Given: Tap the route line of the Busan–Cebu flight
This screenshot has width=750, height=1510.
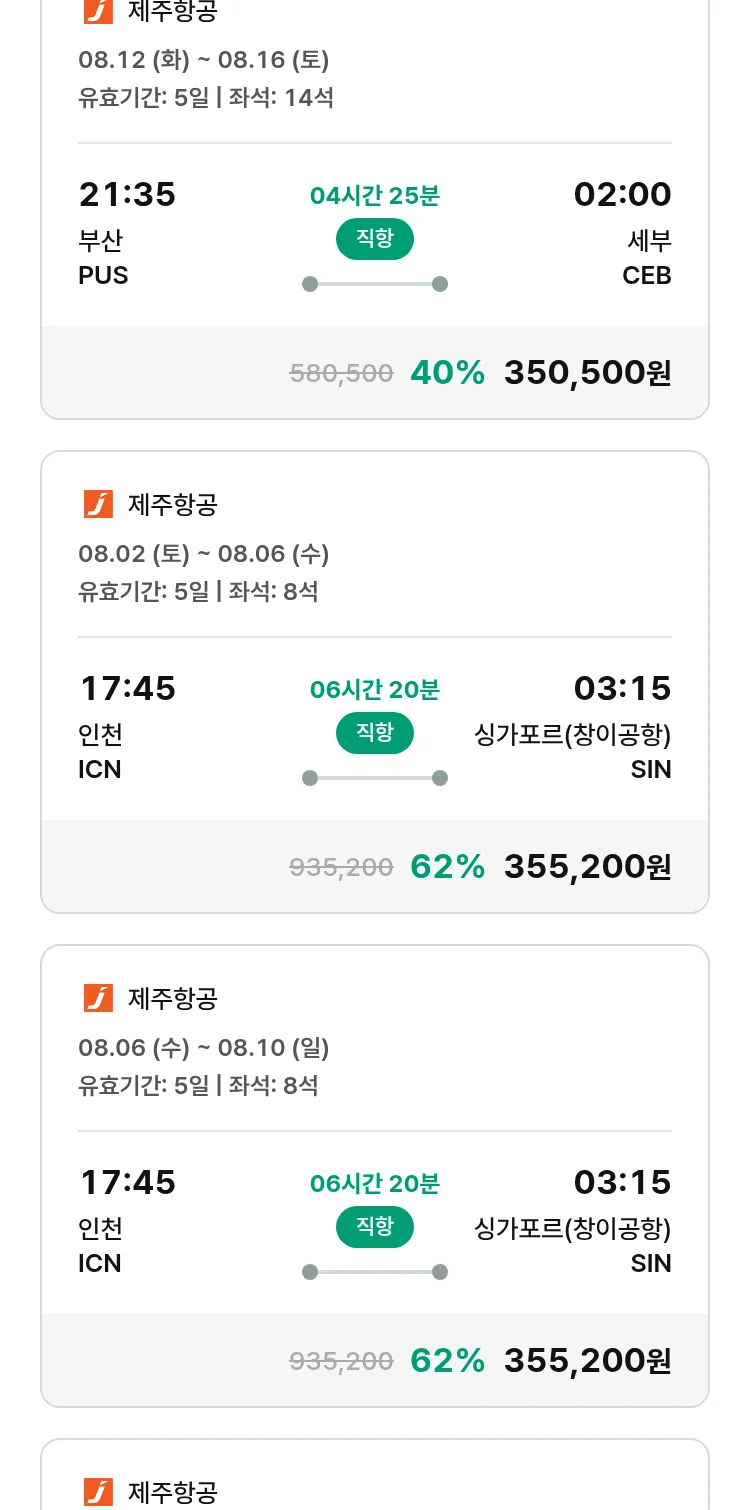Looking at the screenshot, I should (x=374, y=284).
